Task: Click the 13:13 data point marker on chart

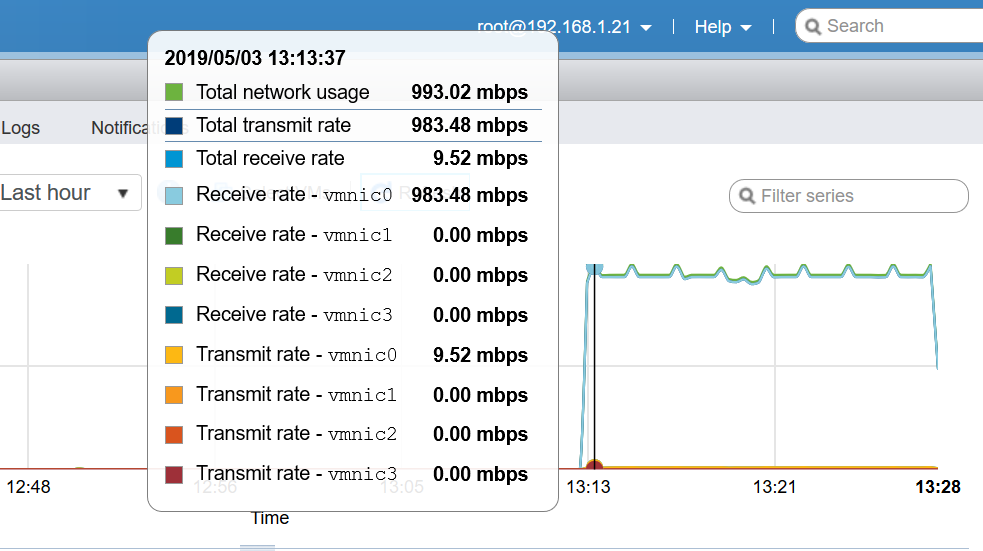Action: coord(594,466)
